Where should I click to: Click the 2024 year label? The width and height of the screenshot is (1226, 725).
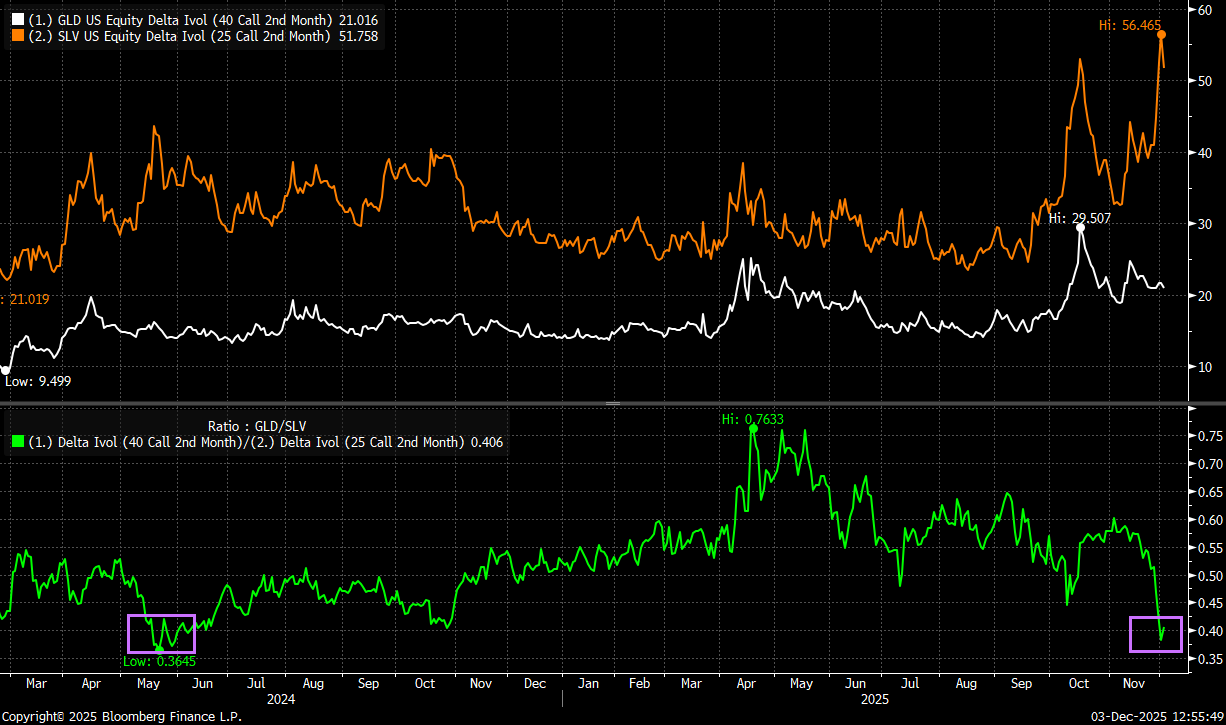point(280,701)
